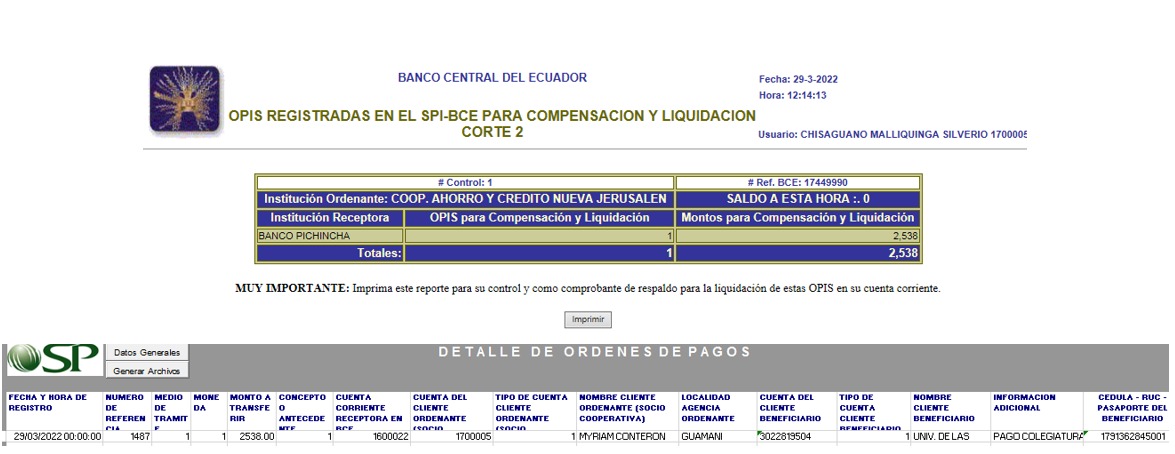This screenshot has height=454, width=1175.
Task: Click the Banco Central del Ecuador logo
Action: [184, 100]
